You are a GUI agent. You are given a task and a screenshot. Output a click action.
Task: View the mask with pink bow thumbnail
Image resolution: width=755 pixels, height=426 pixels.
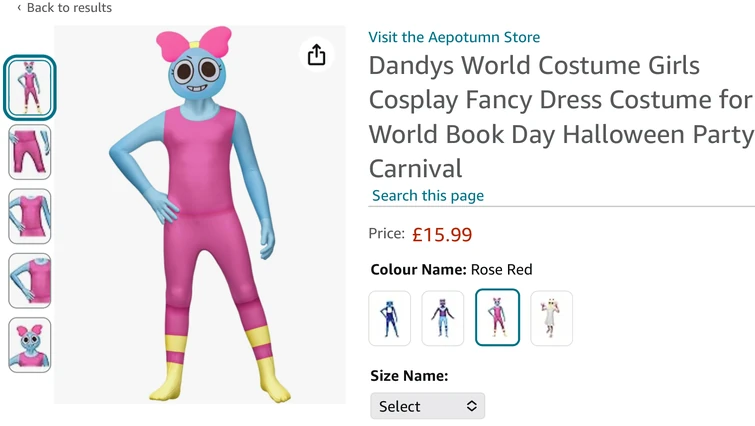[x=30, y=345]
